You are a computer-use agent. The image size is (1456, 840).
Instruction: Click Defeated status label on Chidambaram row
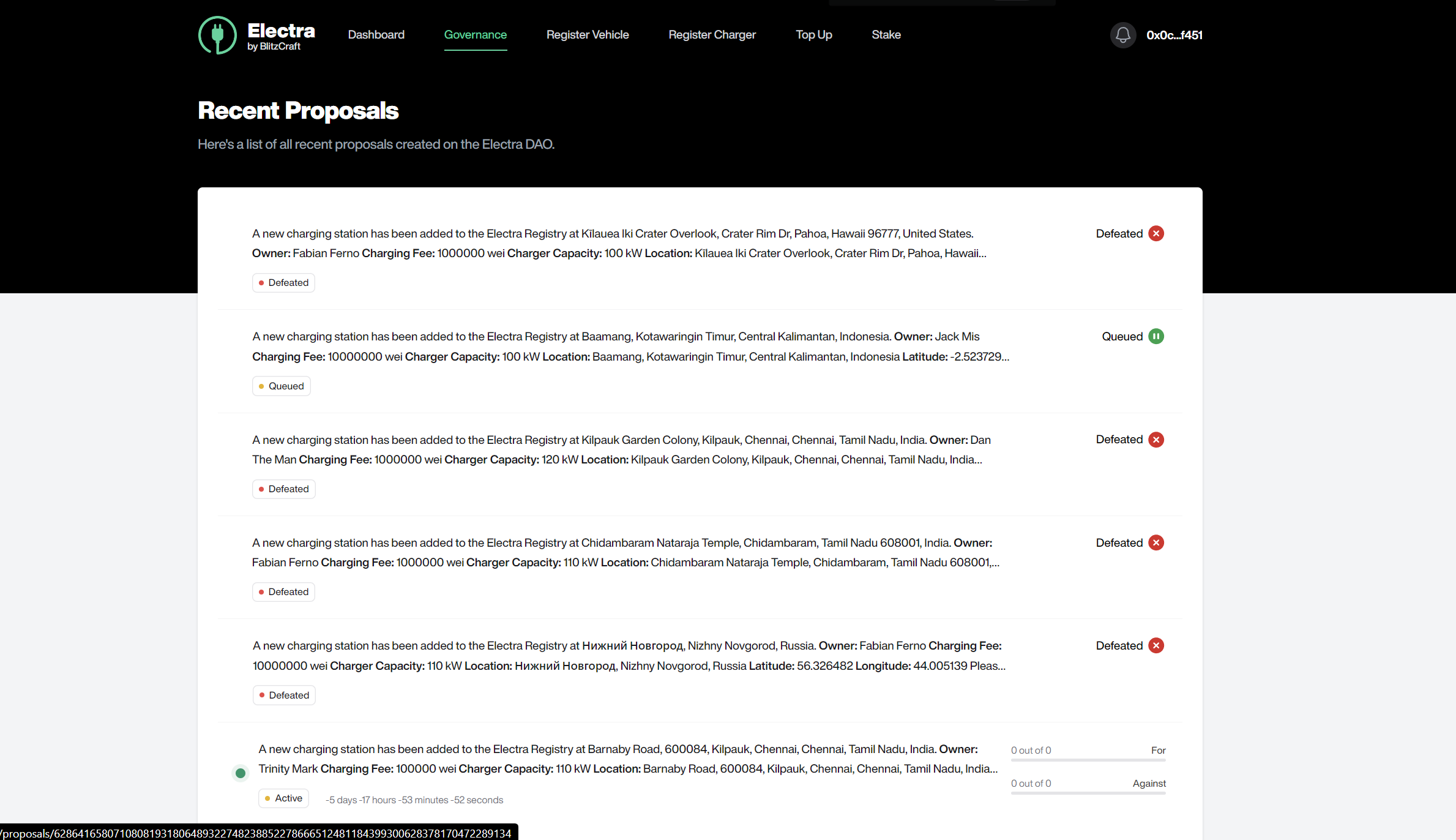point(1119,542)
